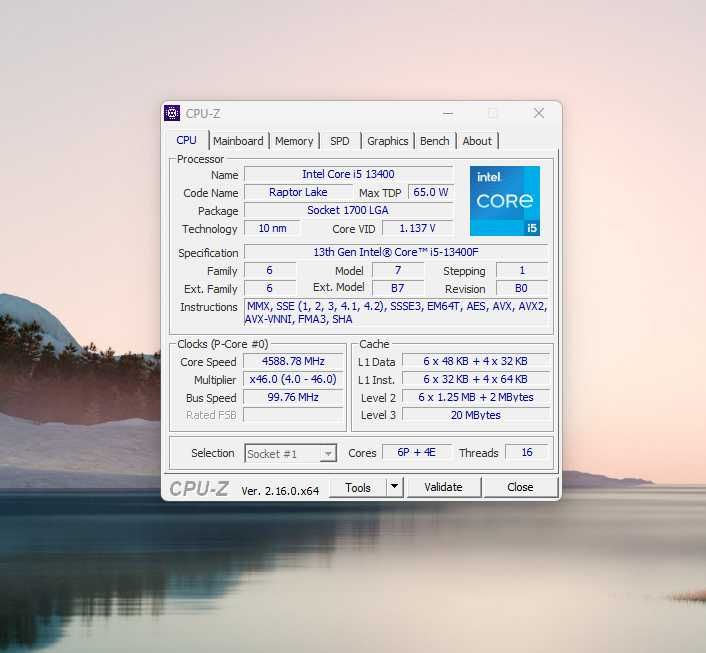Click the Model value 7
The height and width of the screenshot is (653, 706).
pos(398,270)
